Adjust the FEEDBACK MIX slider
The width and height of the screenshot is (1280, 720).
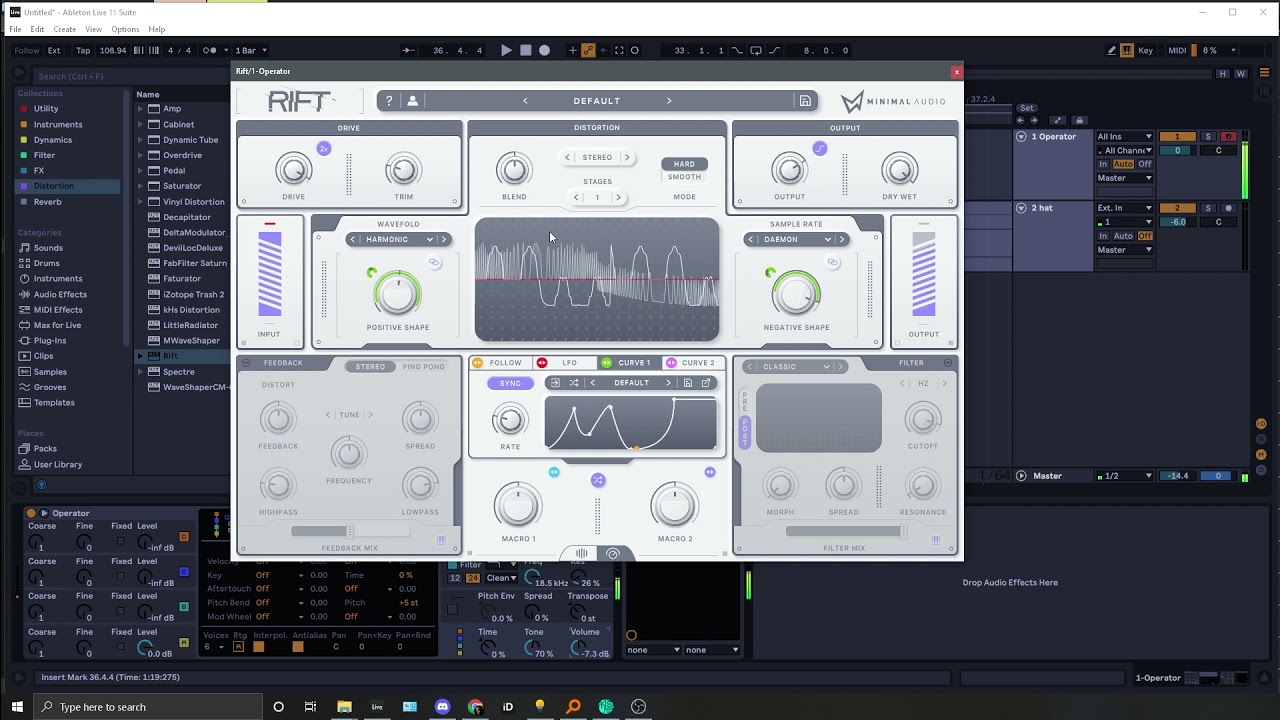click(x=349, y=531)
